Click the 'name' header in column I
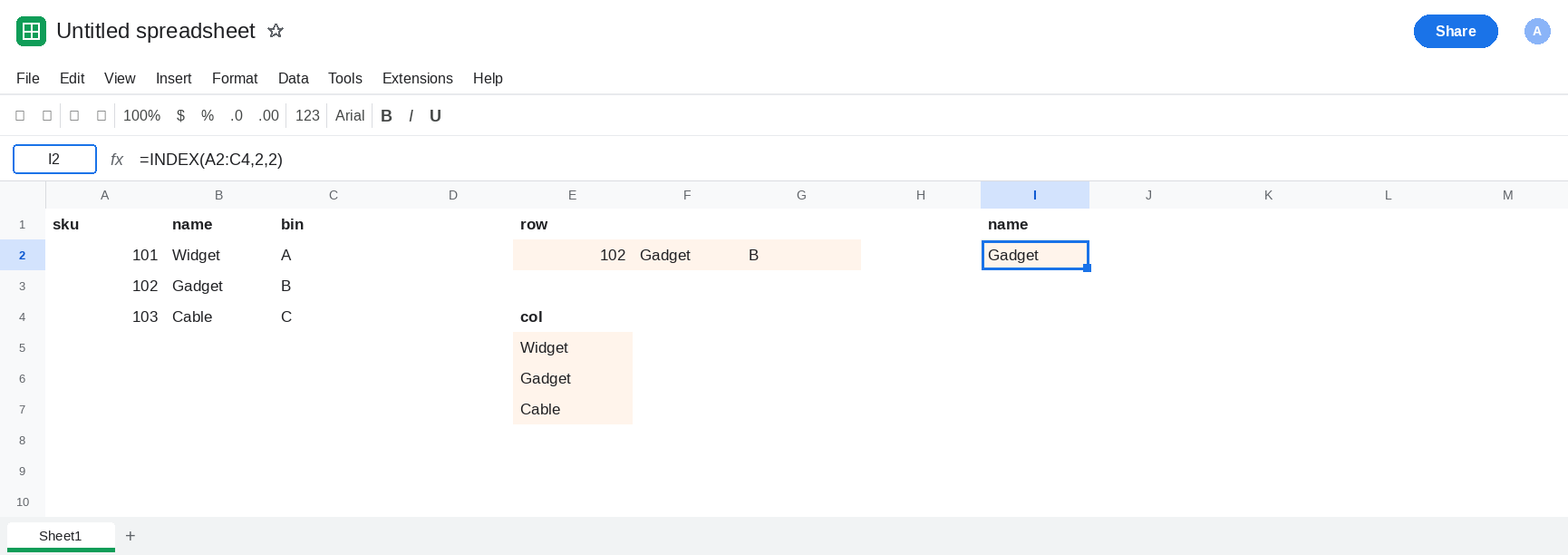The width and height of the screenshot is (1568, 555). (x=1035, y=224)
